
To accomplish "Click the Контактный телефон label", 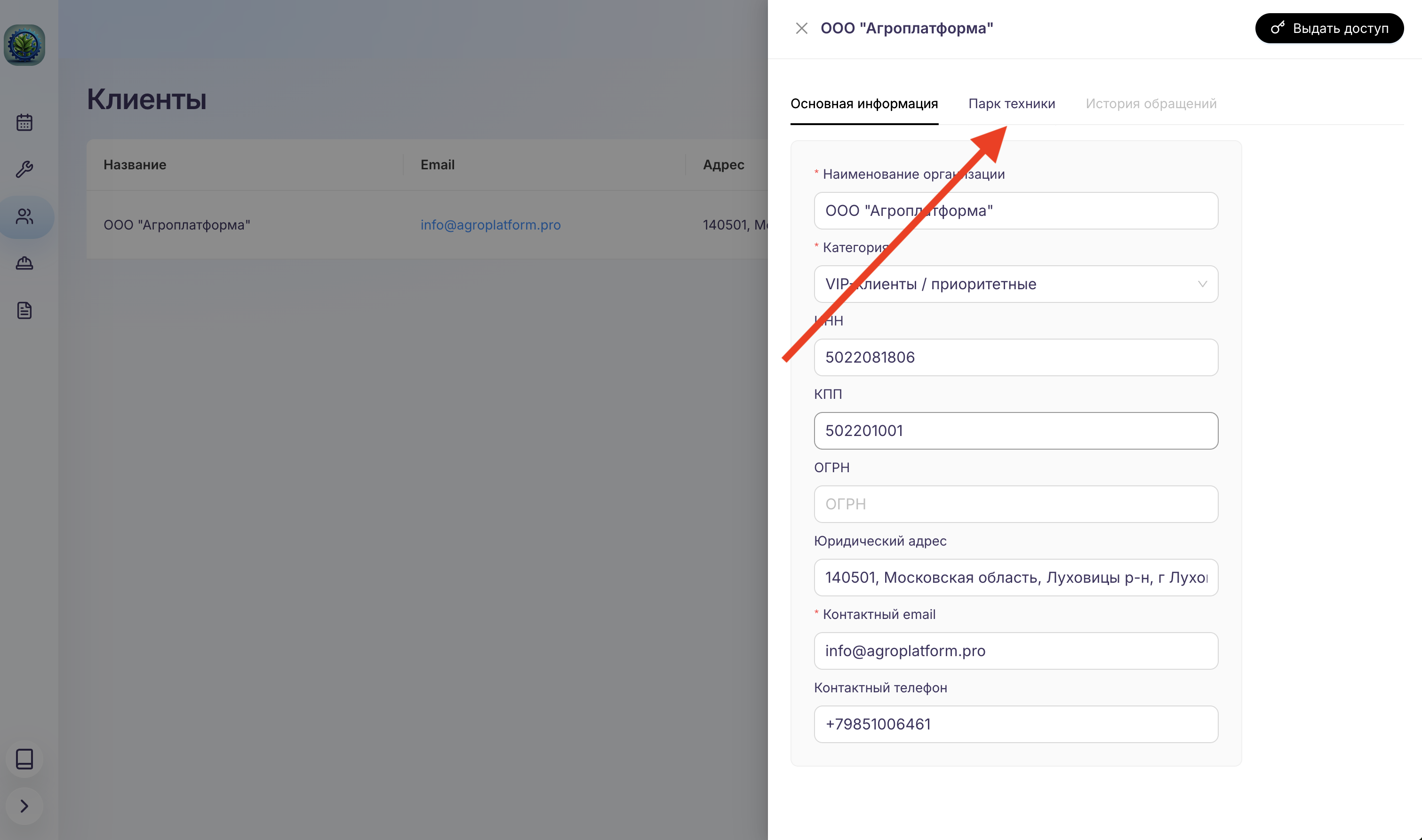I will tap(880, 688).
